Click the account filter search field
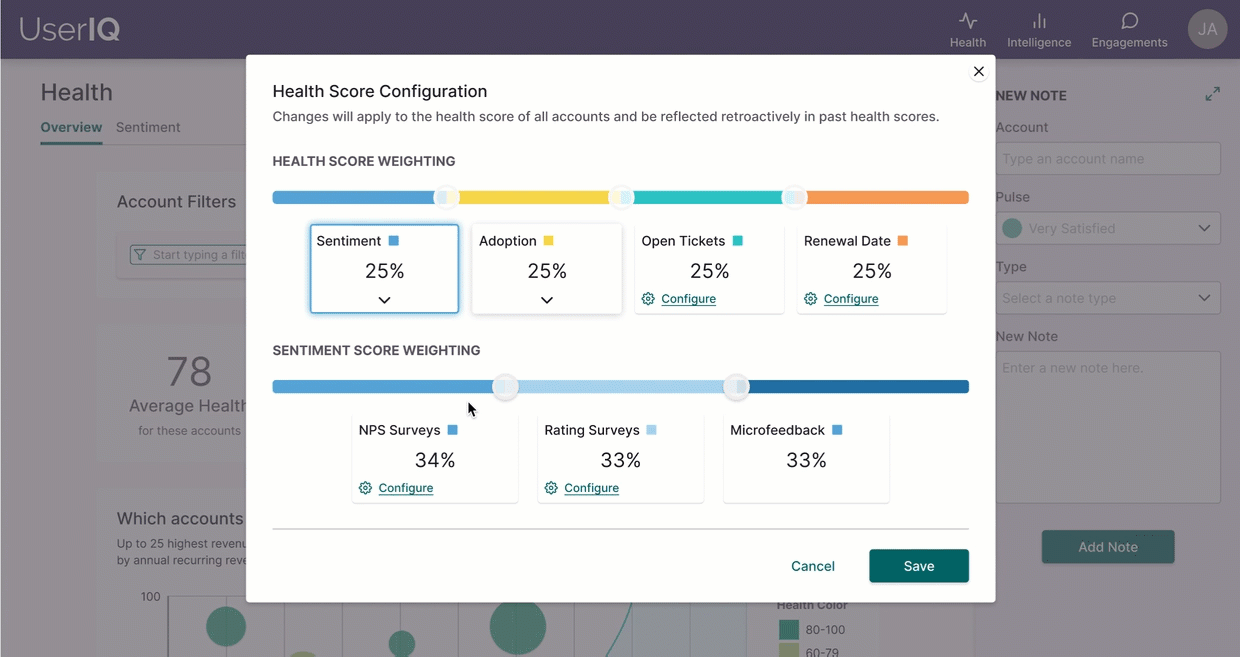Image resolution: width=1240 pixels, height=657 pixels. pos(187,255)
